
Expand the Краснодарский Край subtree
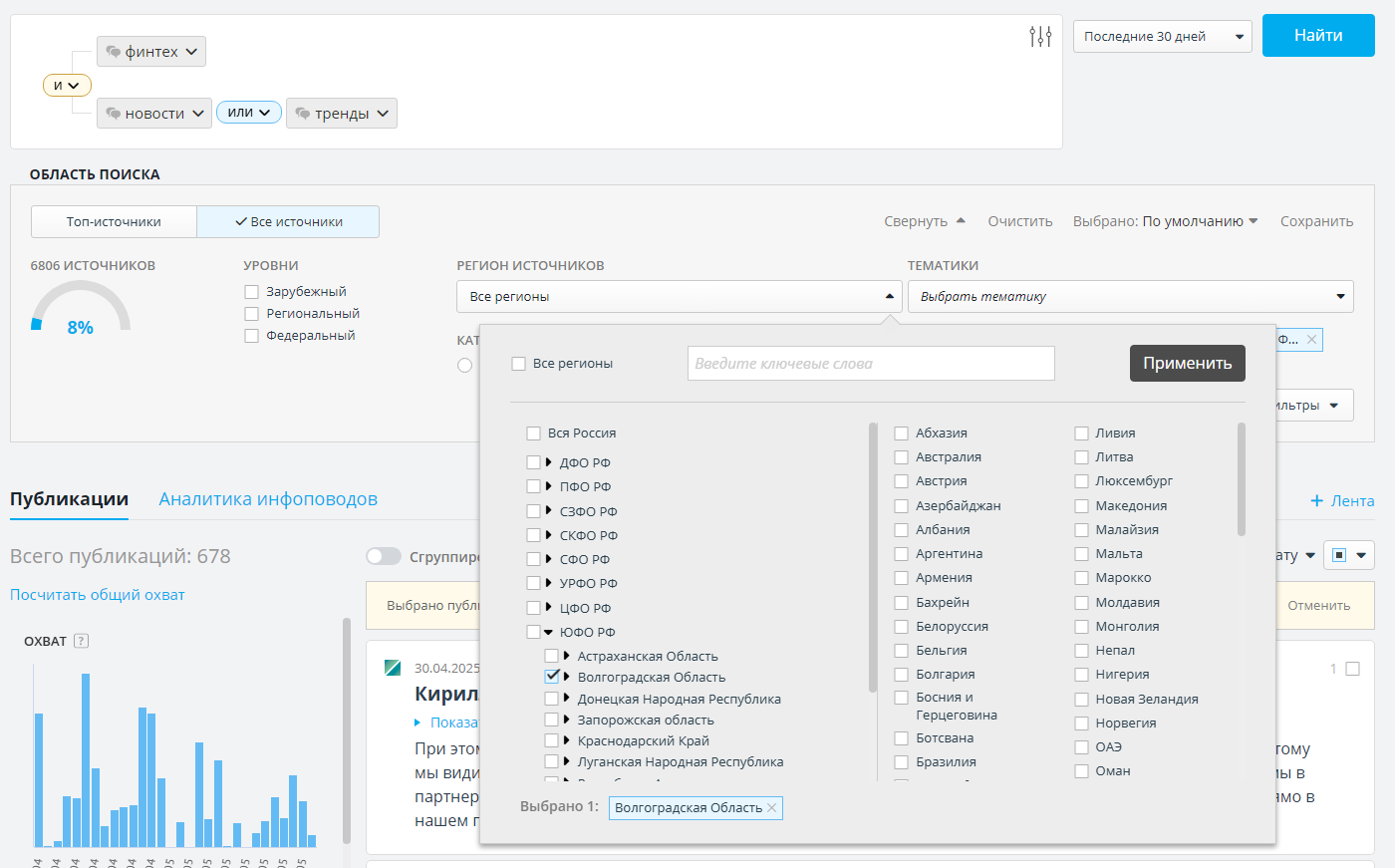pyautogui.click(x=566, y=740)
